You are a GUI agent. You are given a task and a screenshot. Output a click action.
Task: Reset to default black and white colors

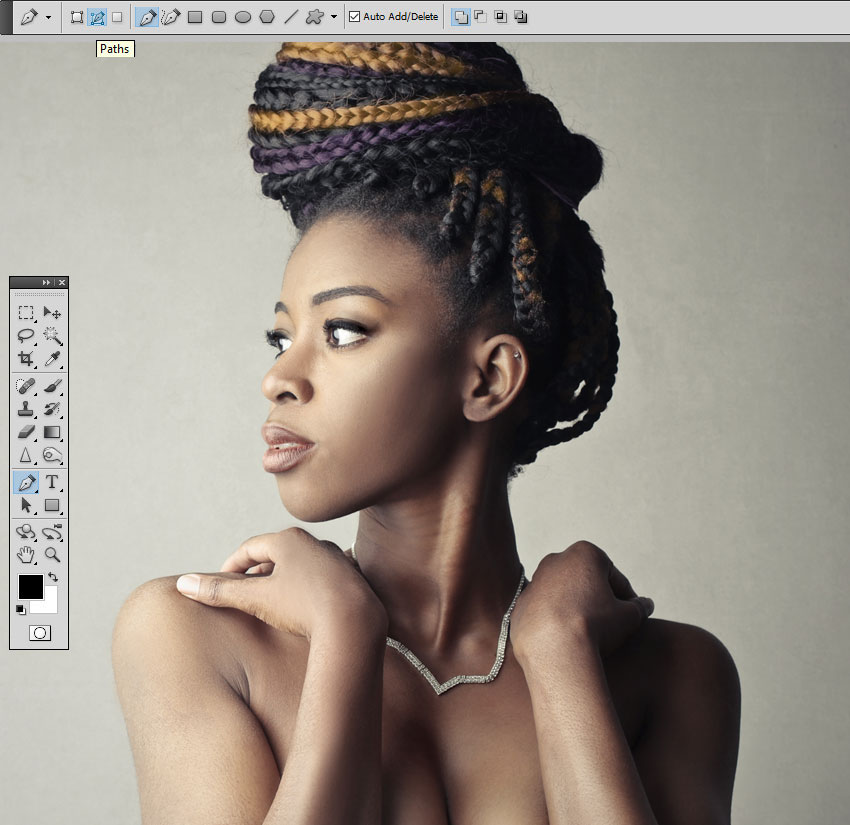tap(21, 610)
